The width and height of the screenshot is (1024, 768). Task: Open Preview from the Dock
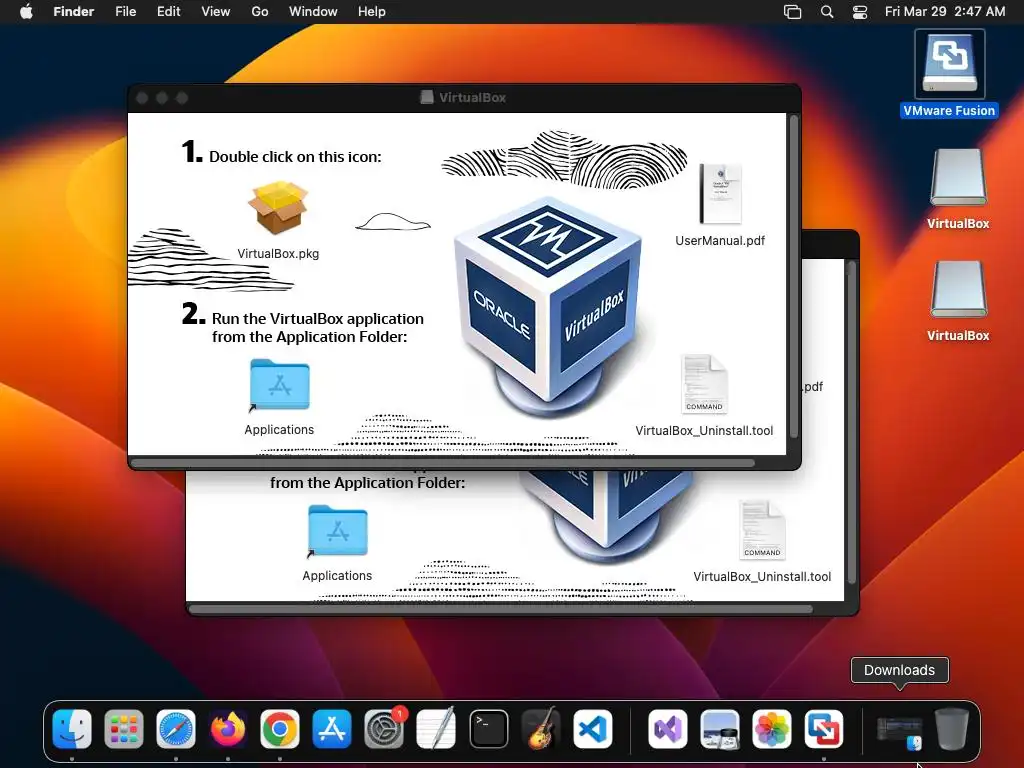point(720,728)
